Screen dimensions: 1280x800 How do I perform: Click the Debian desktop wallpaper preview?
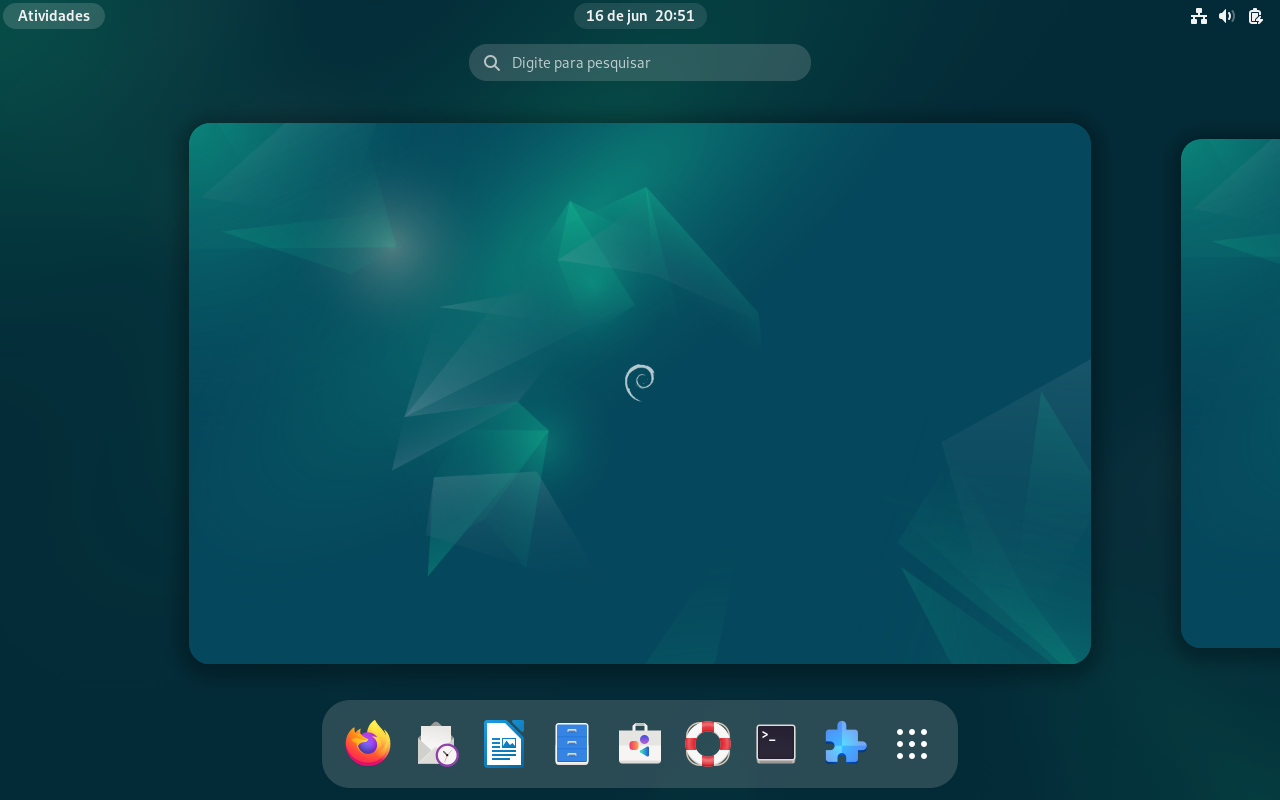(640, 392)
